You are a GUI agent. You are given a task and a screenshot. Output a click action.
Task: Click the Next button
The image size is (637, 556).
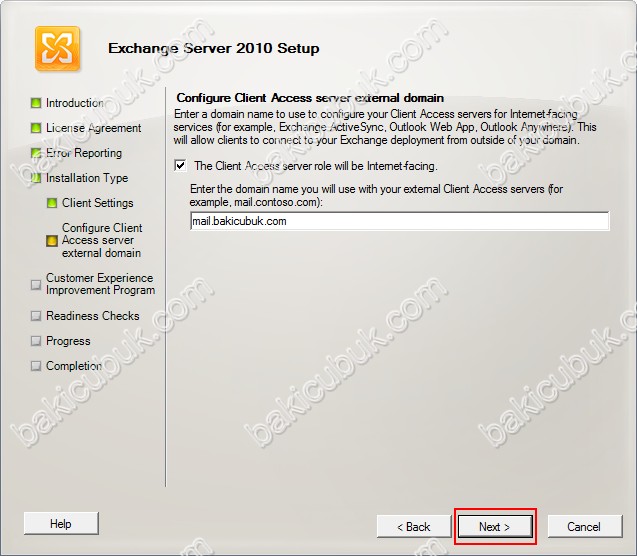click(x=495, y=527)
